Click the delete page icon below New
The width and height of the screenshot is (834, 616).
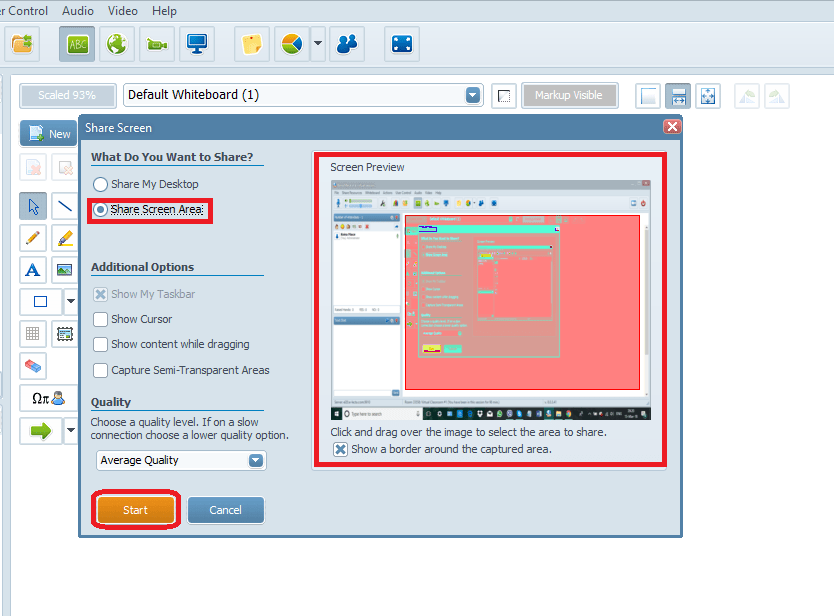(x=33, y=168)
